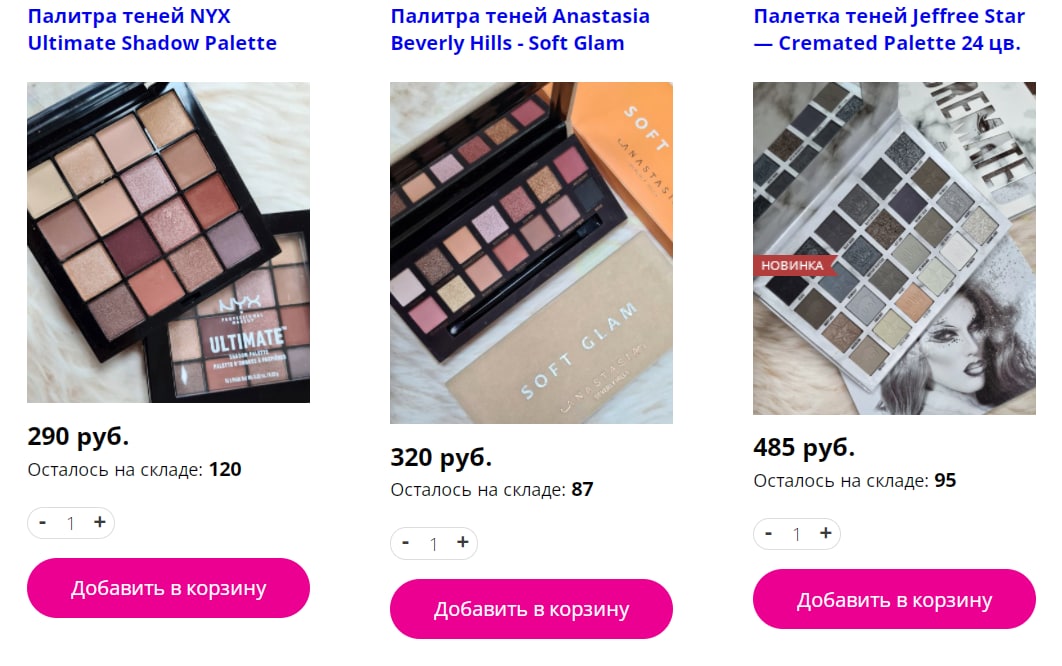Add Soft Glam palette priced 320 руб. to cart
The width and height of the screenshot is (1062, 666).
click(532, 609)
